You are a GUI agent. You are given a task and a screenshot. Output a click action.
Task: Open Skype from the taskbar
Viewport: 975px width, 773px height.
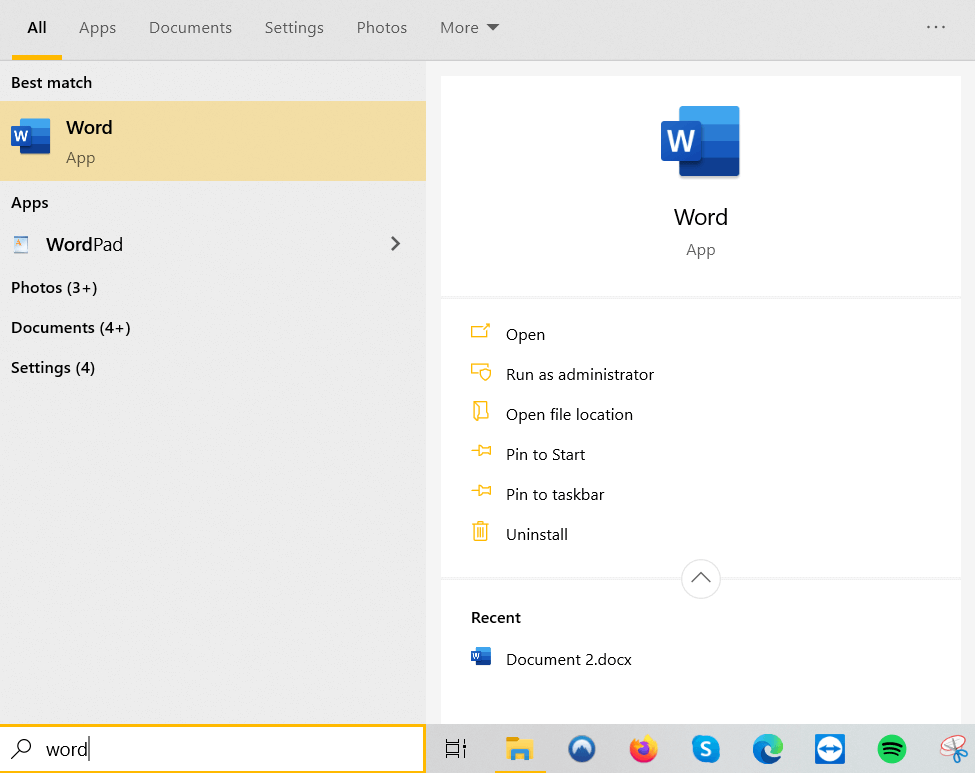[x=705, y=748]
